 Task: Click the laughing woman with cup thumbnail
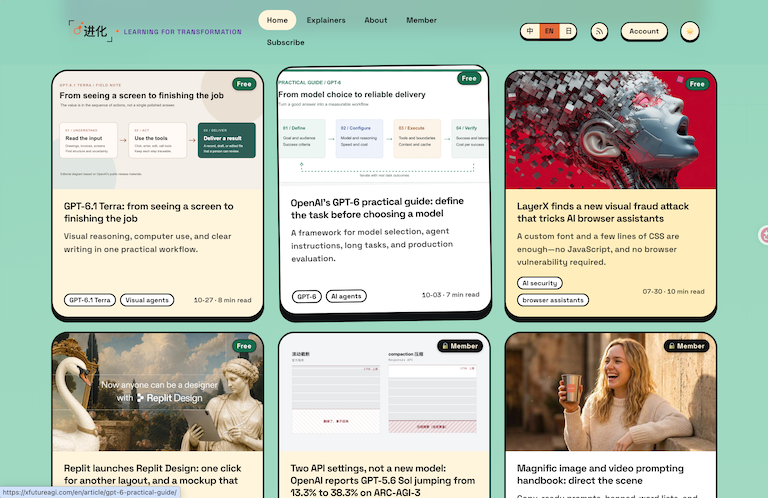click(x=611, y=392)
